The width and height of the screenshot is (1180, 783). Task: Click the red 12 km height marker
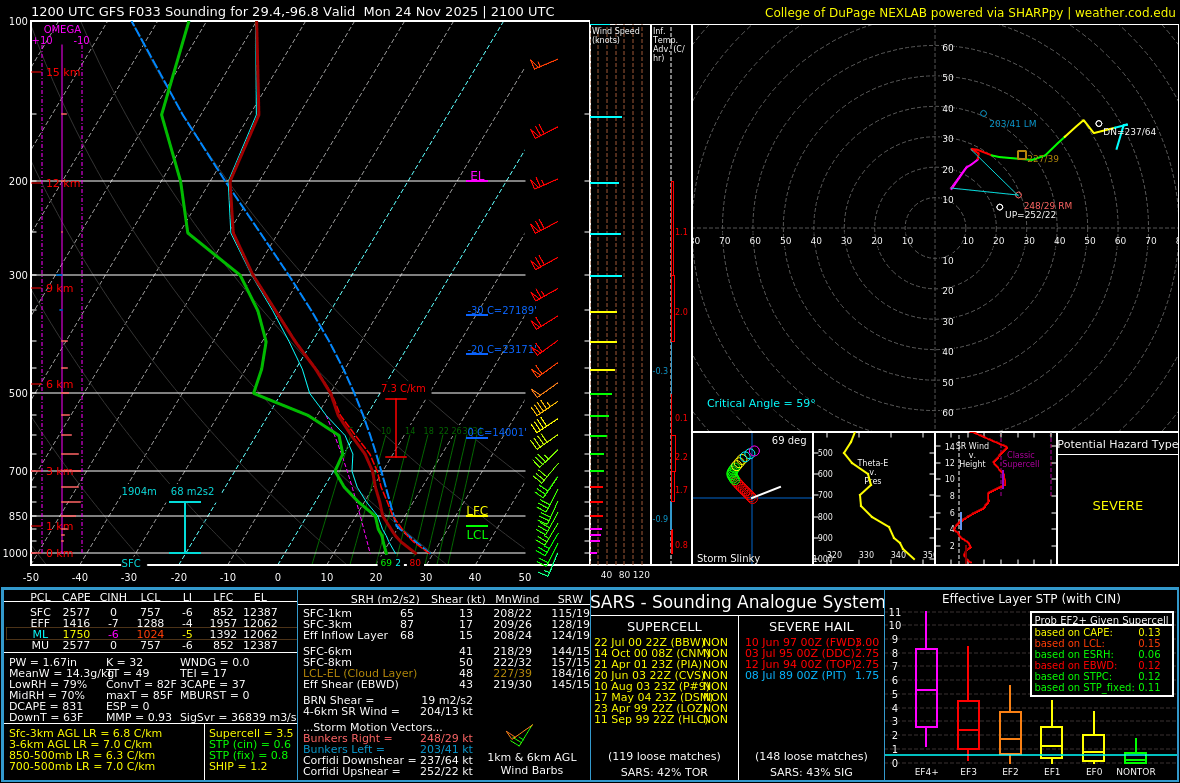63,184
